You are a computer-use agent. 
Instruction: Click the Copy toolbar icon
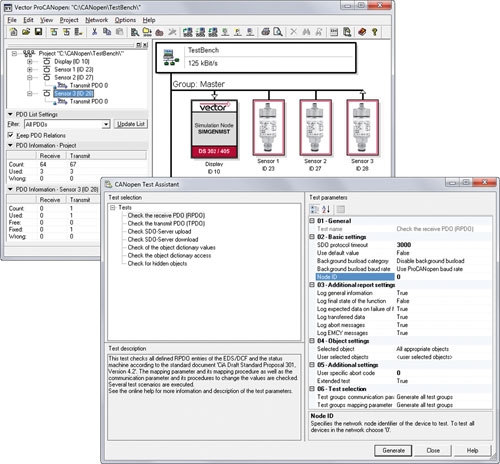[107, 32]
